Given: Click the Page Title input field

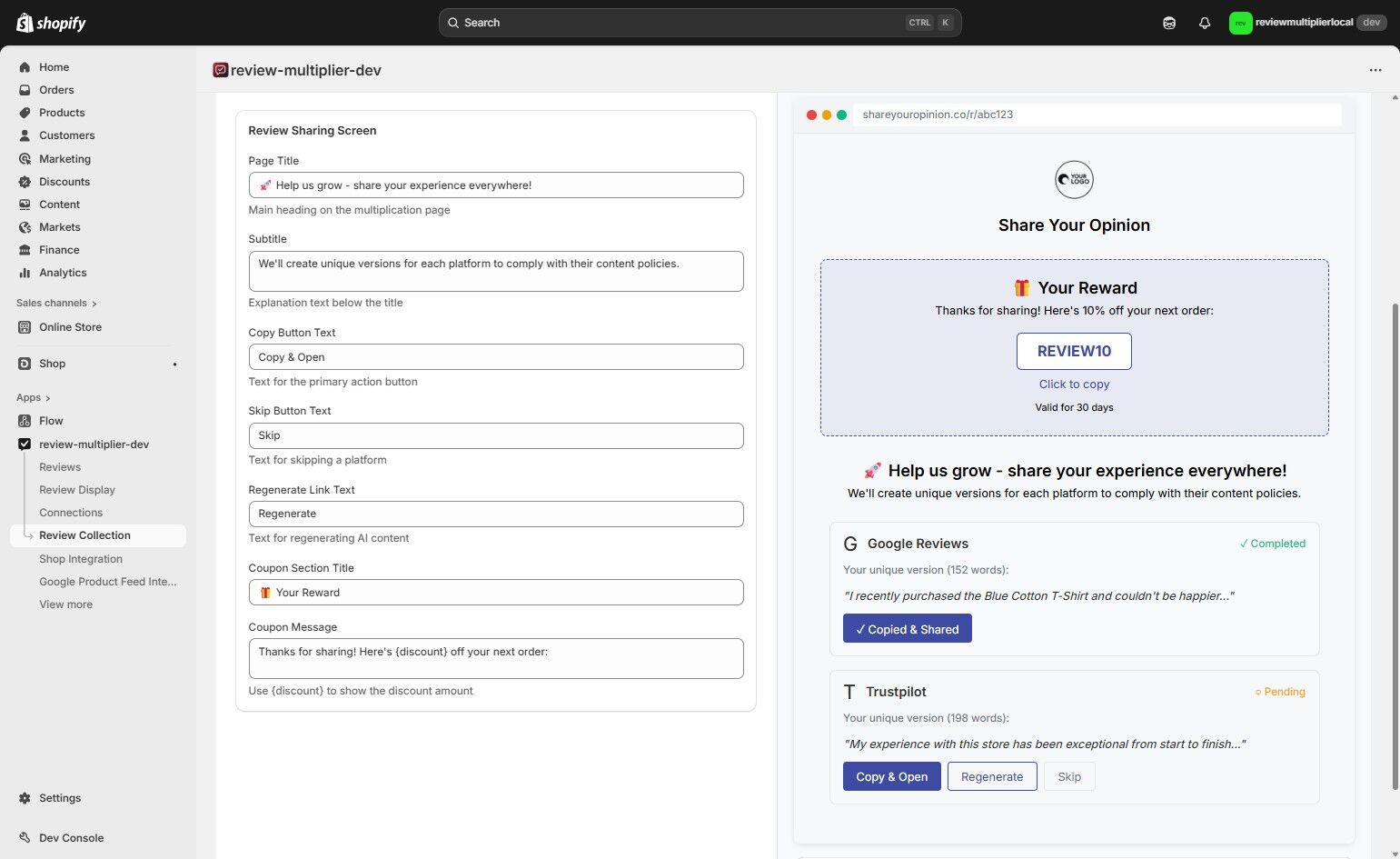Looking at the screenshot, I should [x=496, y=185].
